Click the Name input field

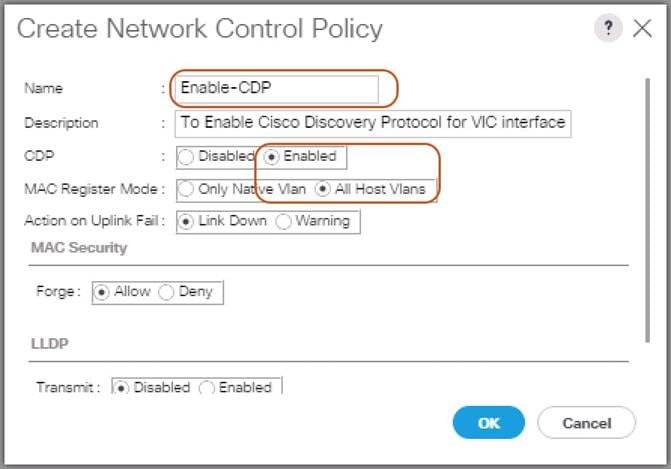point(277,89)
